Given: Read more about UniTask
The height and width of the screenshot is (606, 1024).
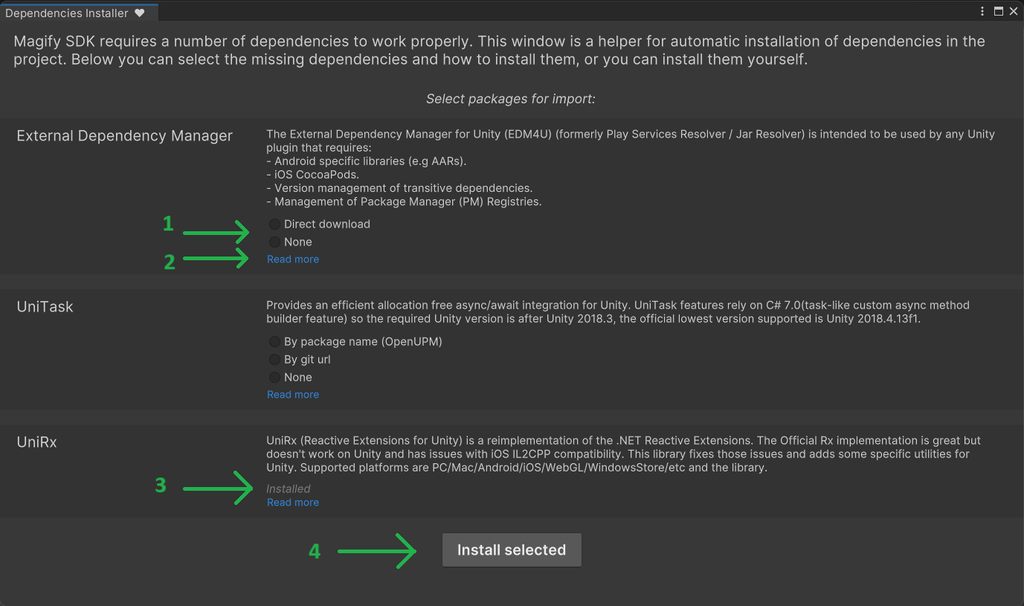Looking at the screenshot, I should pyautogui.click(x=292, y=394).
